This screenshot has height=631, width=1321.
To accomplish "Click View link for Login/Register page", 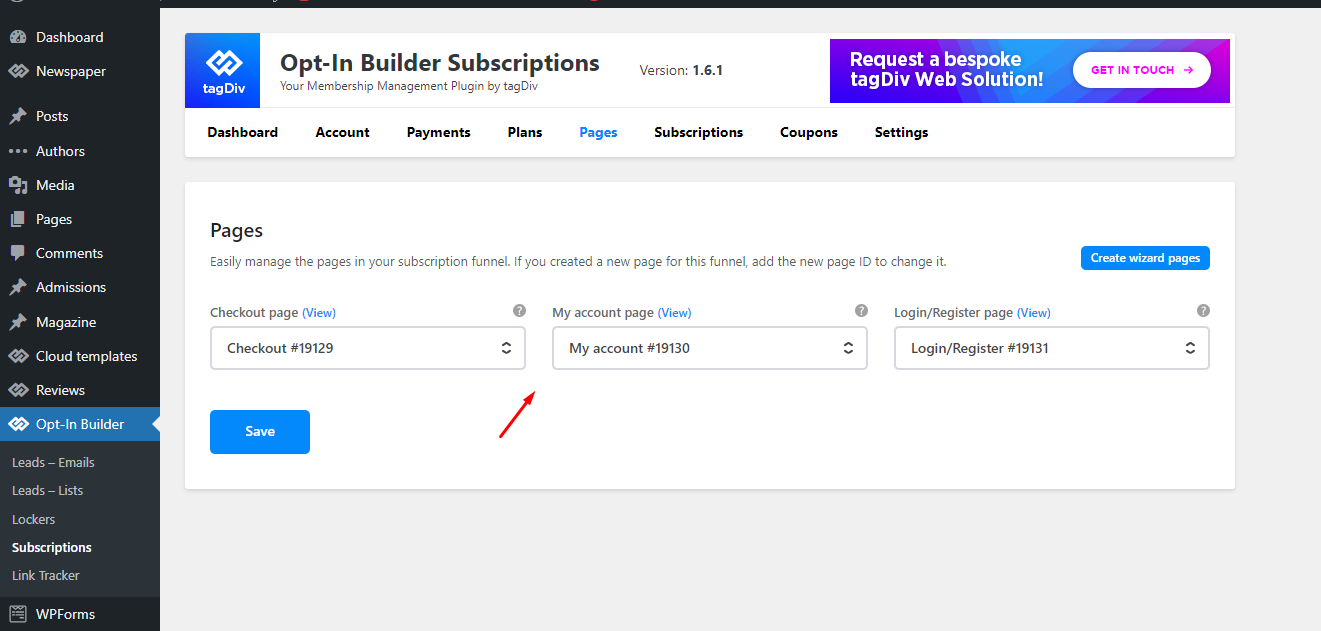I will (1034, 313).
